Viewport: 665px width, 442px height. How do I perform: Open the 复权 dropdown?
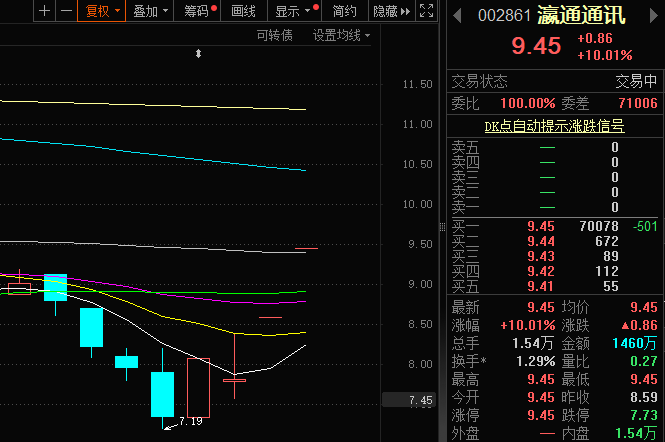(101, 11)
